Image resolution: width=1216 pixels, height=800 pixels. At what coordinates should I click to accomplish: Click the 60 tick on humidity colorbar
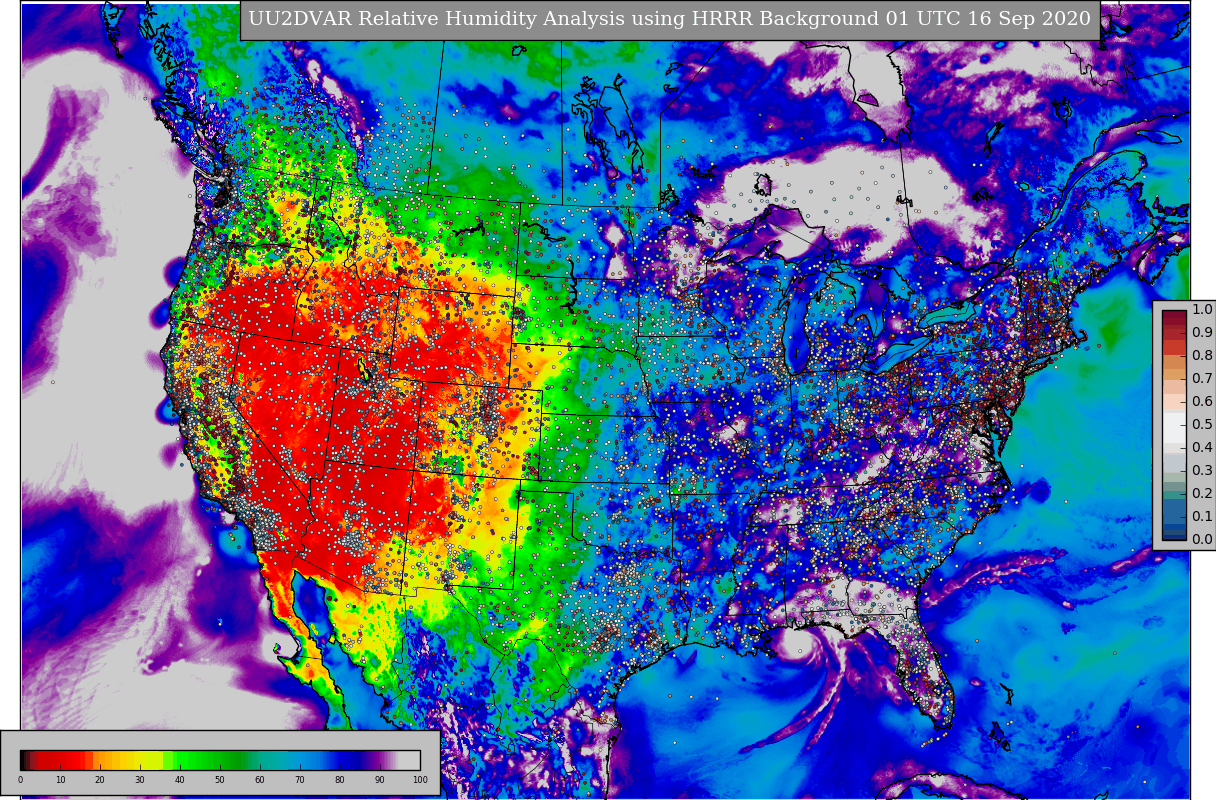pyautogui.click(x=260, y=780)
